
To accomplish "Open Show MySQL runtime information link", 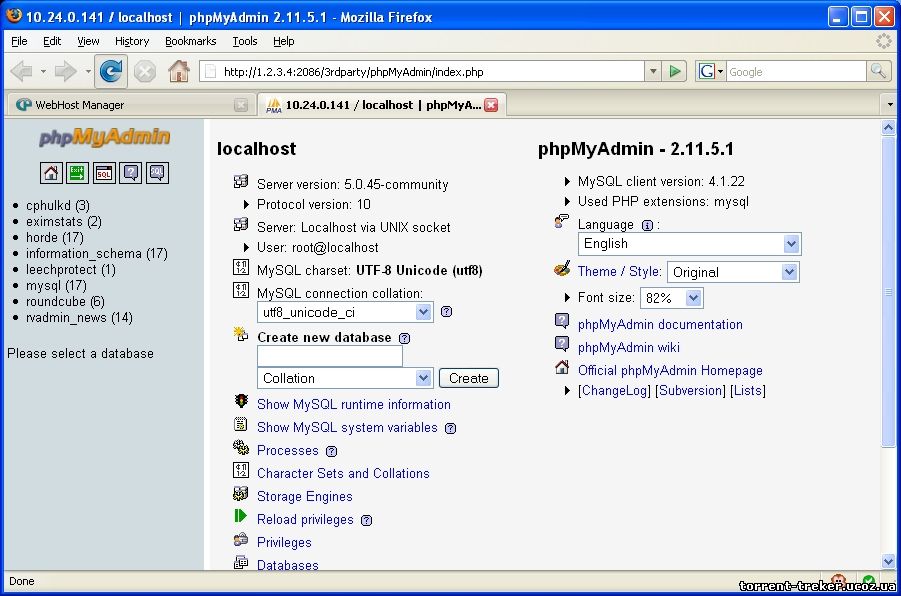I will [x=353, y=405].
